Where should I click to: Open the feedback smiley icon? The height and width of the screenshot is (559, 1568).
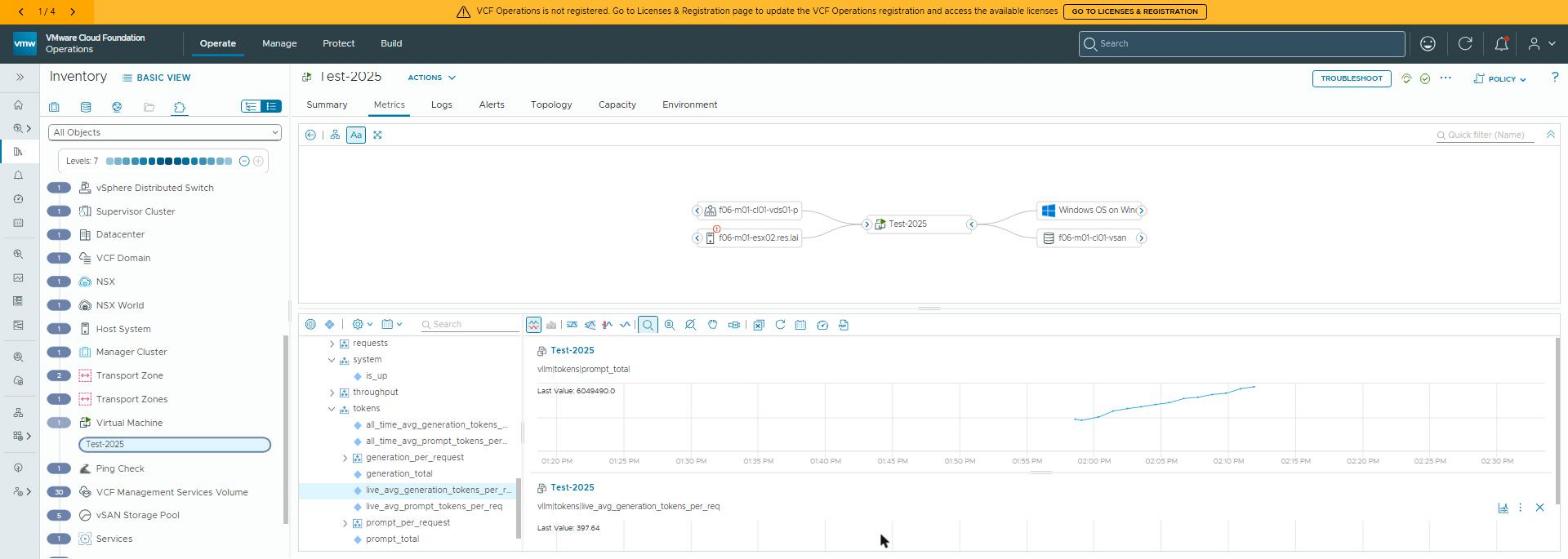pyautogui.click(x=1428, y=44)
